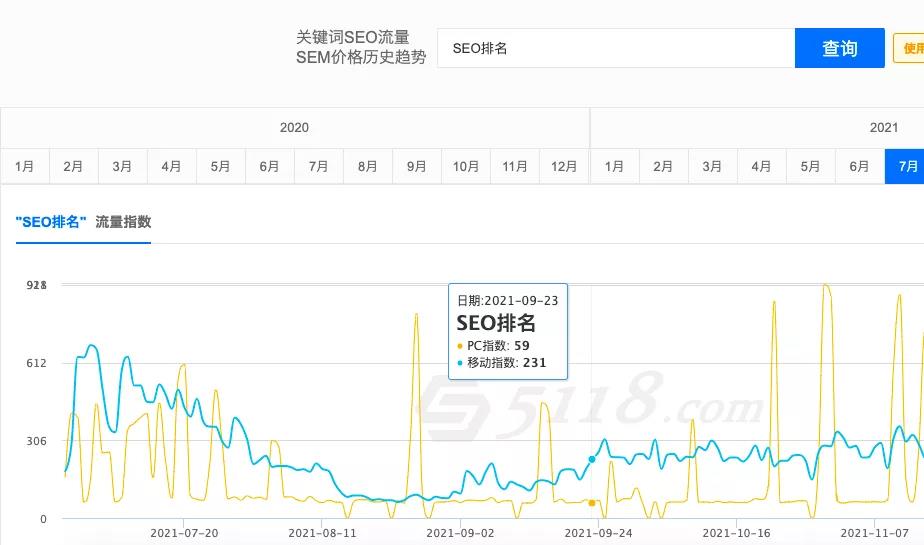Open the "SEO排名" 流量指数 chart tab
This screenshot has width=924, height=545.
(x=83, y=222)
